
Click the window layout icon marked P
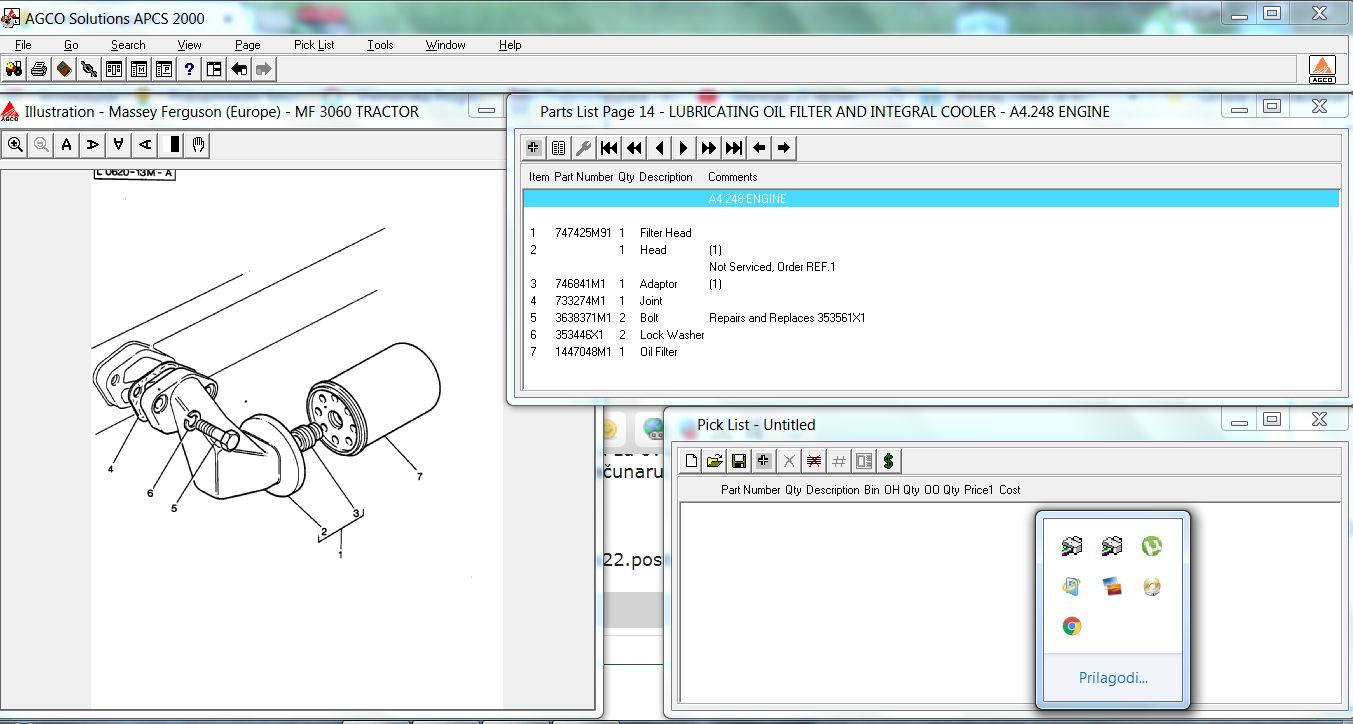click(164, 69)
